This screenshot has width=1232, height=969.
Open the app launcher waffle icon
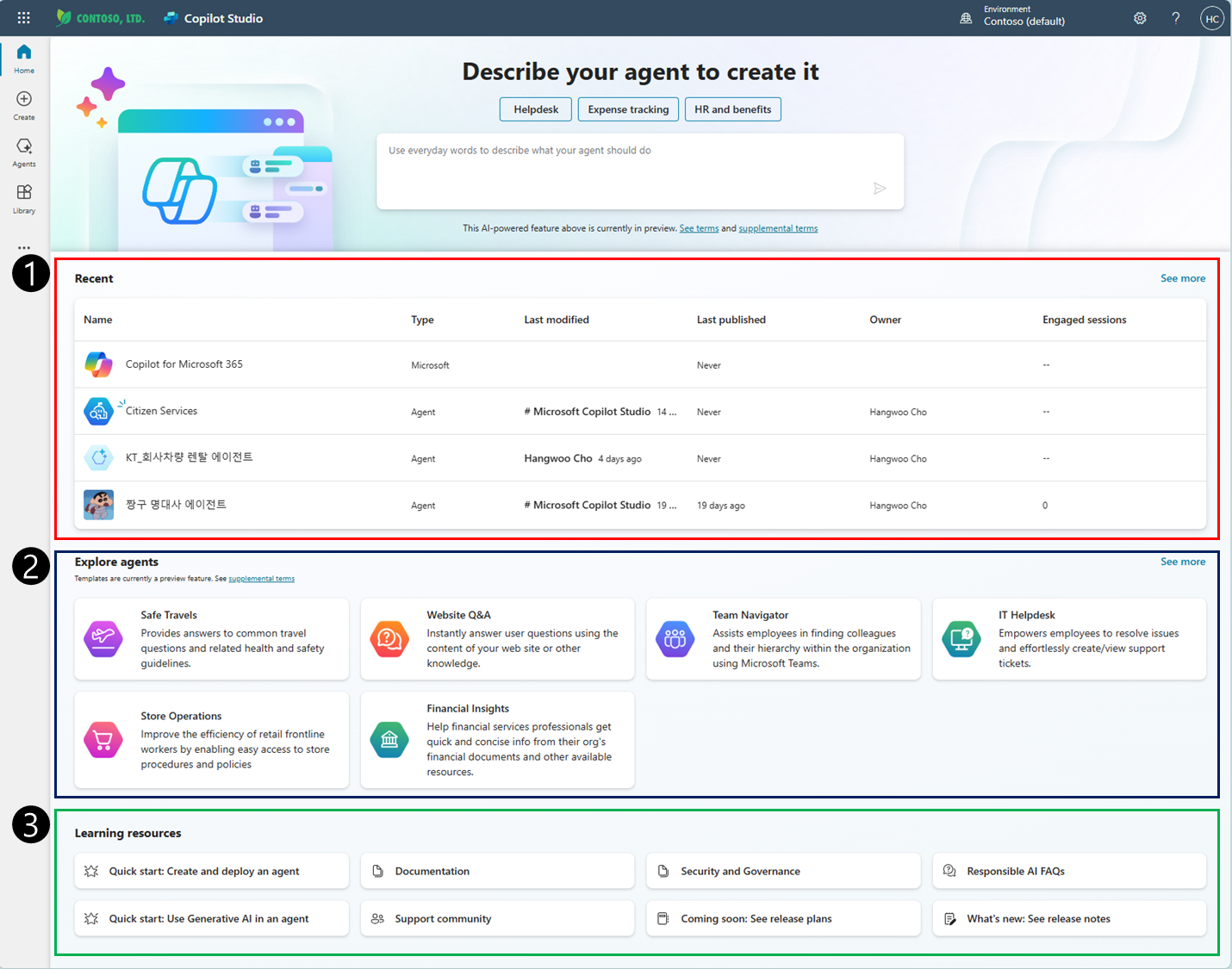[x=23, y=18]
